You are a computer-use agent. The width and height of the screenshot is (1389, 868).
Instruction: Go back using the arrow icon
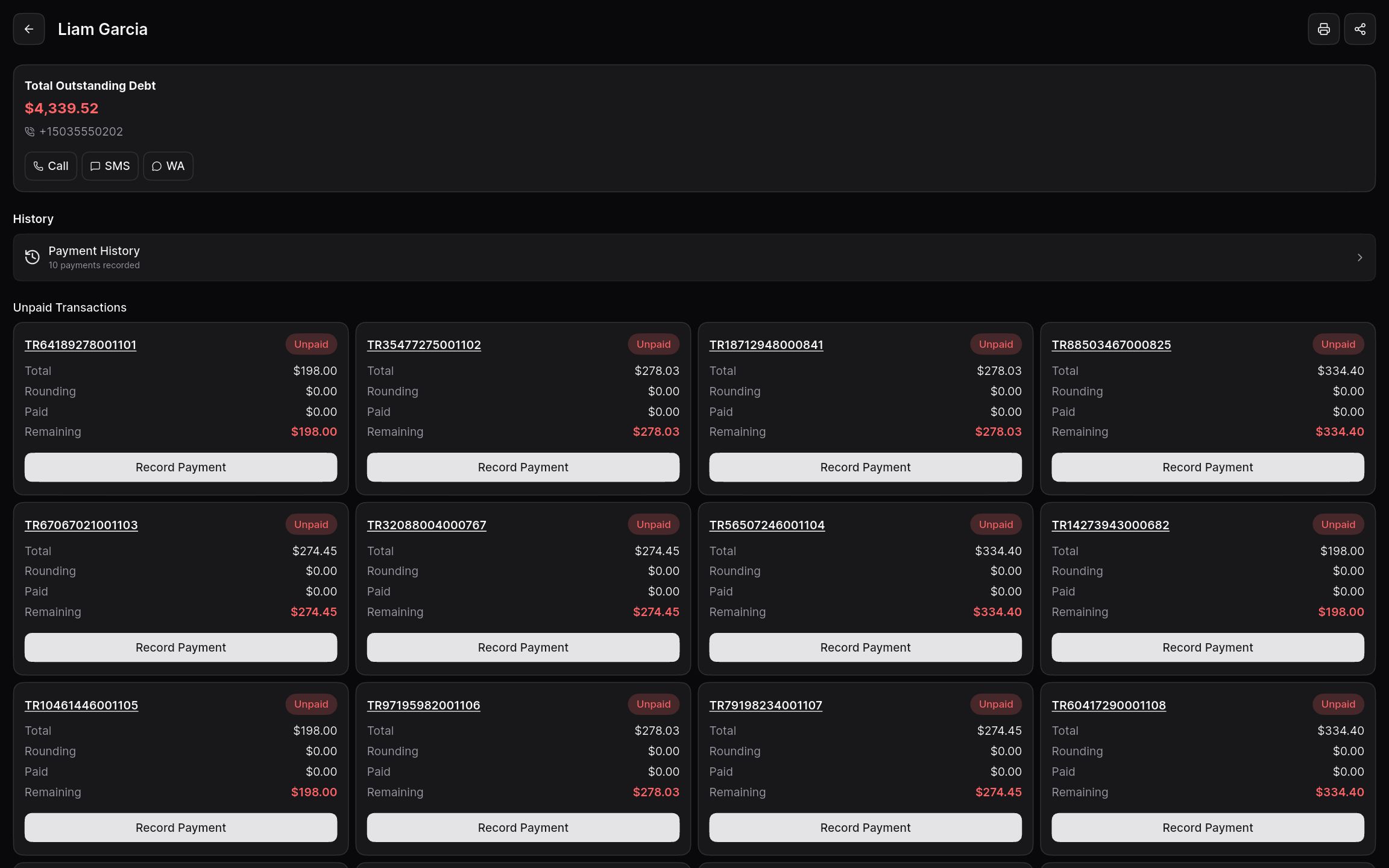click(29, 29)
